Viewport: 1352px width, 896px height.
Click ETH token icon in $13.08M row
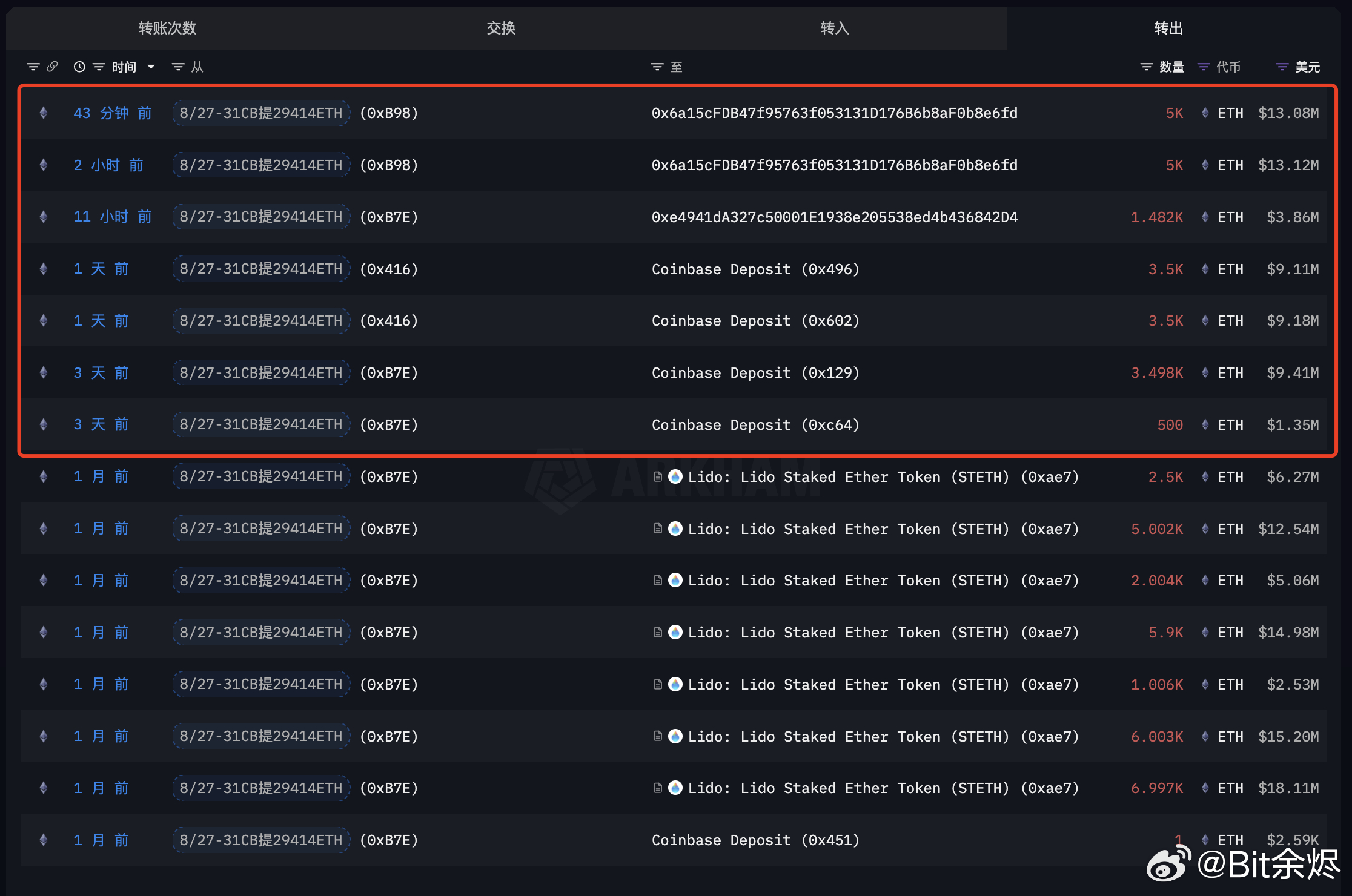(x=1205, y=113)
